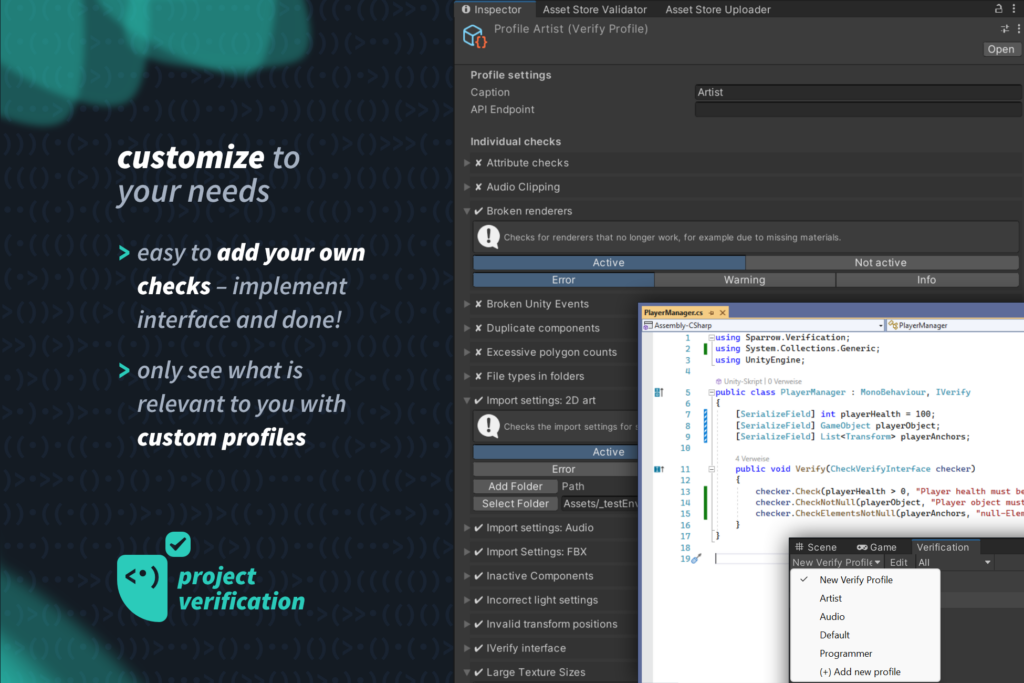
Task: Click into the API Endpoint field
Action: [857, 110]
